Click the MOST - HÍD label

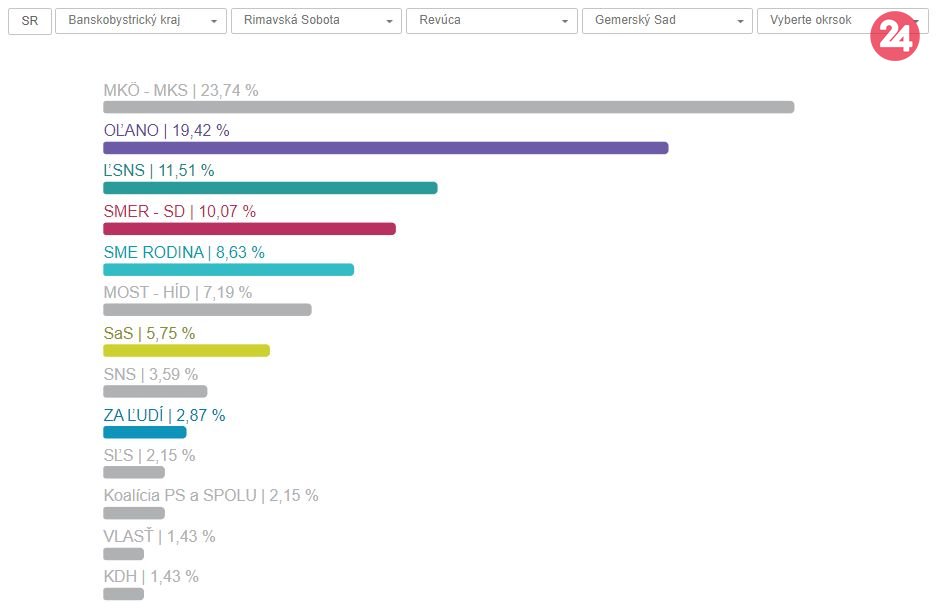[177, 293]
